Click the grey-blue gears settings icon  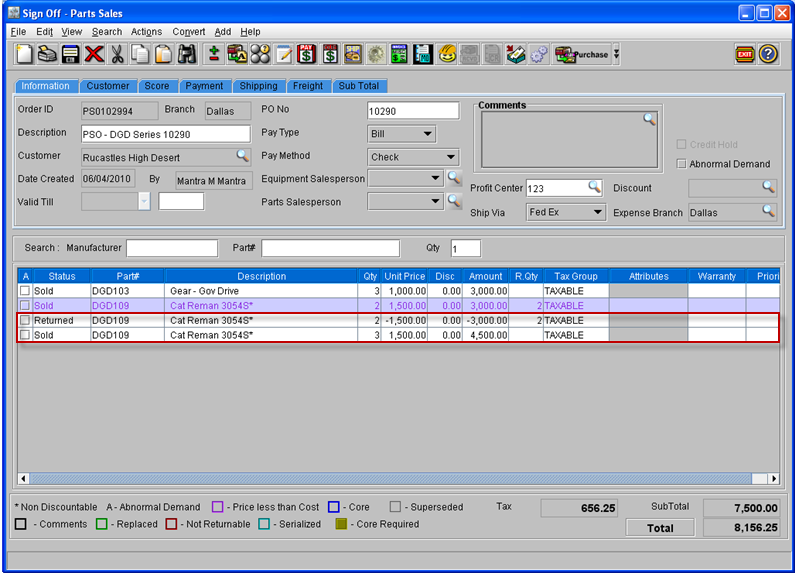pyautogui.click(x=539, y=54)
